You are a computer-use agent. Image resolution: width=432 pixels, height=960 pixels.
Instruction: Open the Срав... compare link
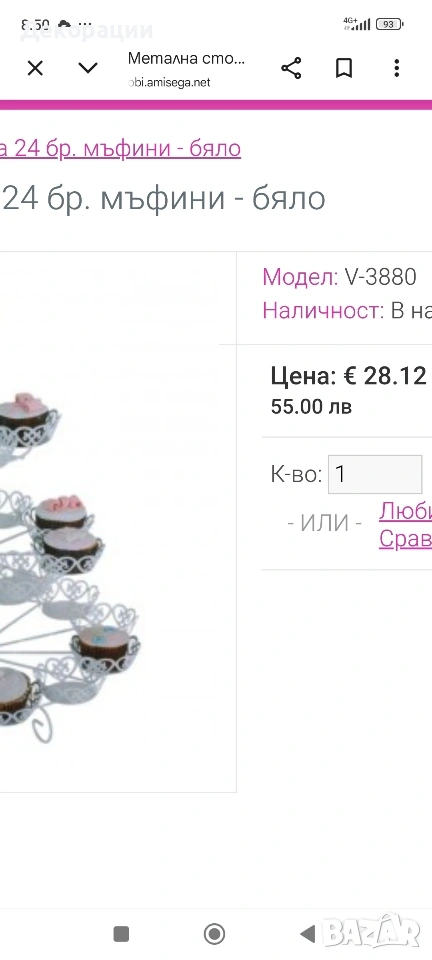406,539
